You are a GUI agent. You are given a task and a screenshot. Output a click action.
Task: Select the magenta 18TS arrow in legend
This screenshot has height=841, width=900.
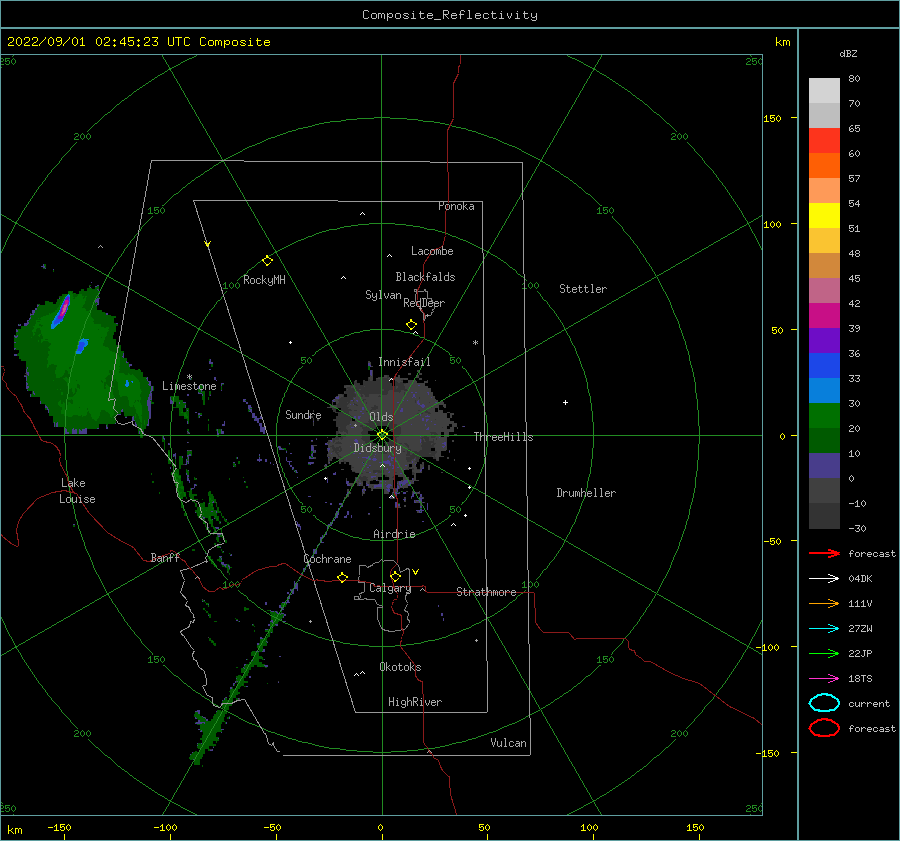click(824, 679)
